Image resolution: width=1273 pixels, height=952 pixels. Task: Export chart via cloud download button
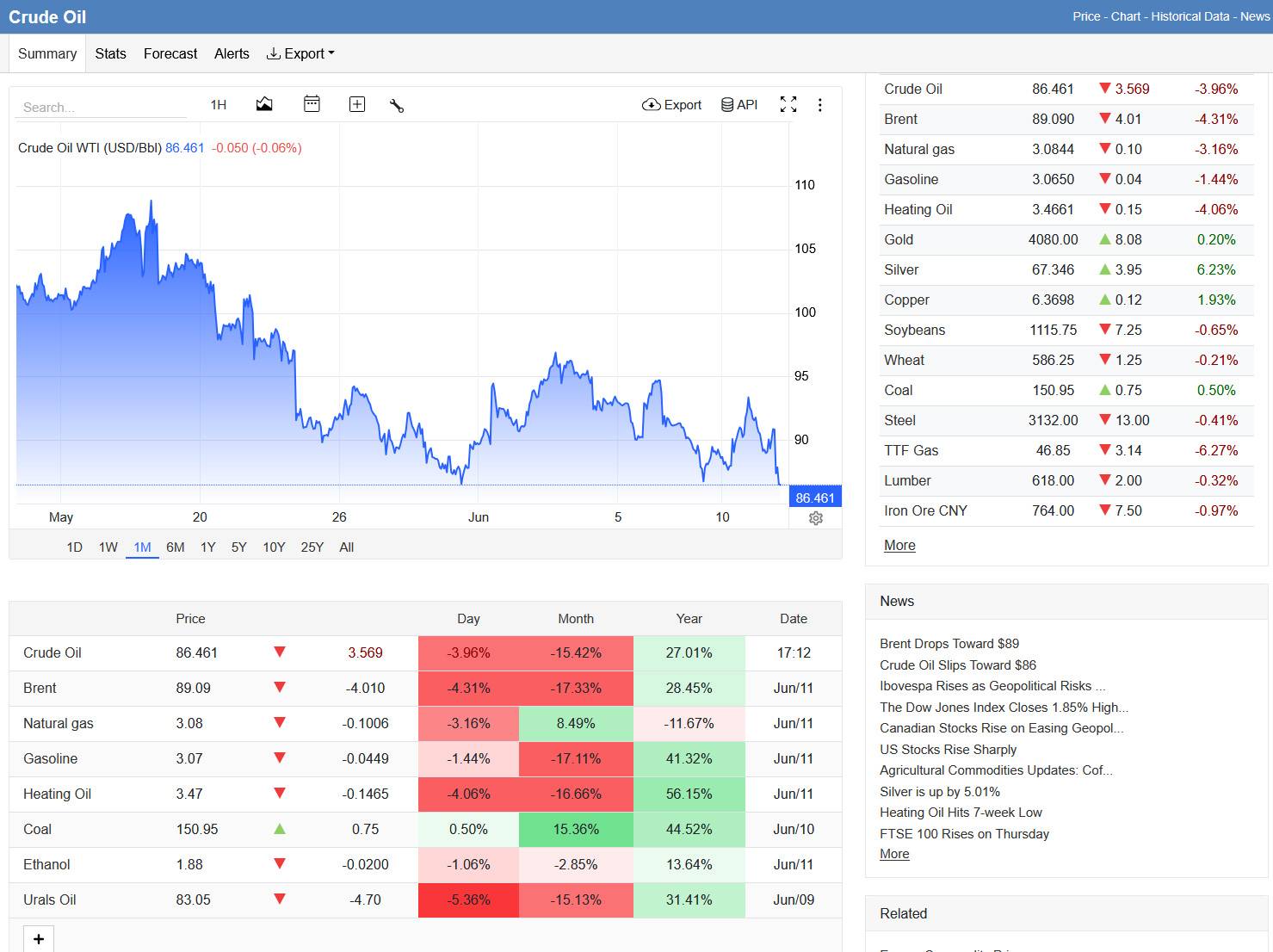pos(671,104)
